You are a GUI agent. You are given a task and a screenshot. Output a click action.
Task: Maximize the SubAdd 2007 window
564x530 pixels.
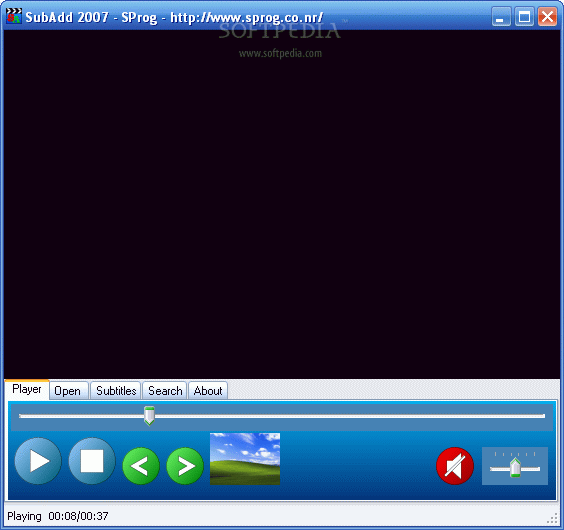coord(524,17)
